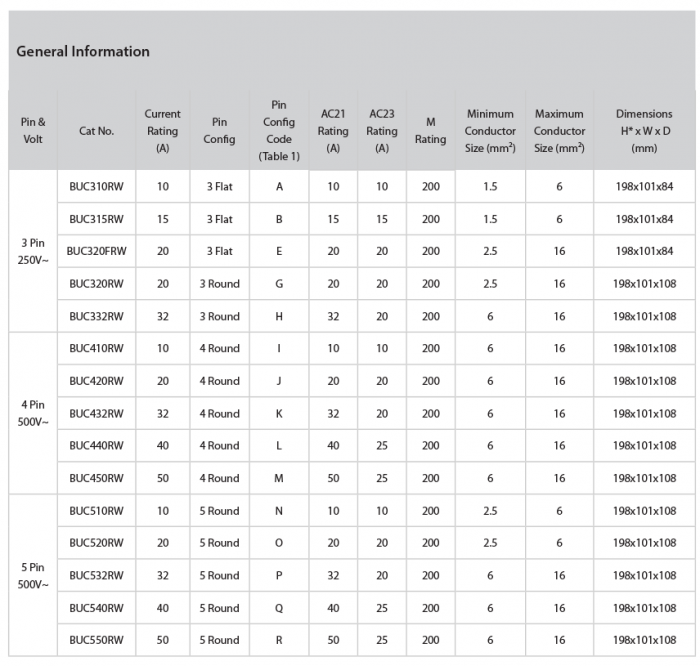
Task: Click the AC21 Rating (A) header
Action: (x=333, y=131)
